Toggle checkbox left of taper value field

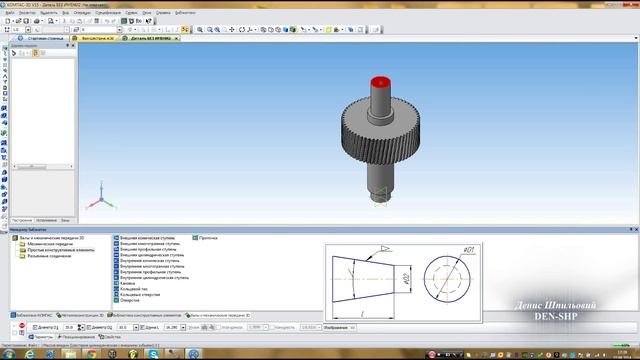pos(218,327)
